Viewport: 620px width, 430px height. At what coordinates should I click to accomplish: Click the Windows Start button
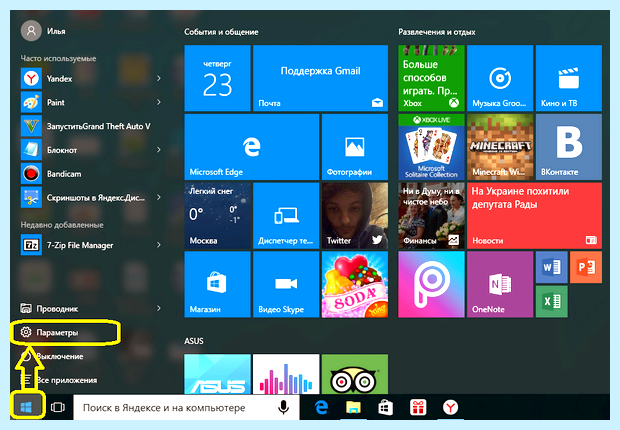(26, 407)
